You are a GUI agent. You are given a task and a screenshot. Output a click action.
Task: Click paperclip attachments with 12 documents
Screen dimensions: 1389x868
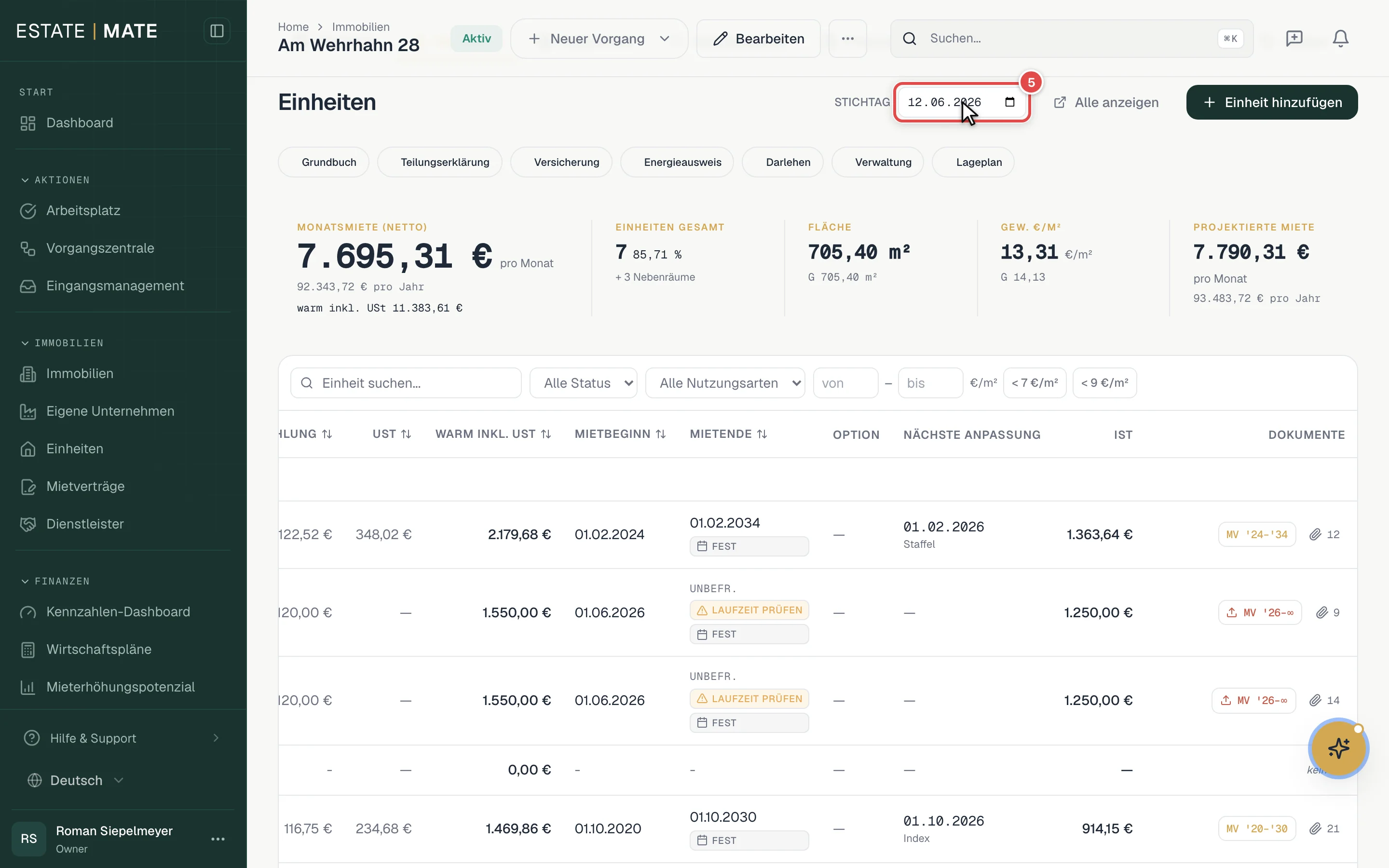(1324, 534)
